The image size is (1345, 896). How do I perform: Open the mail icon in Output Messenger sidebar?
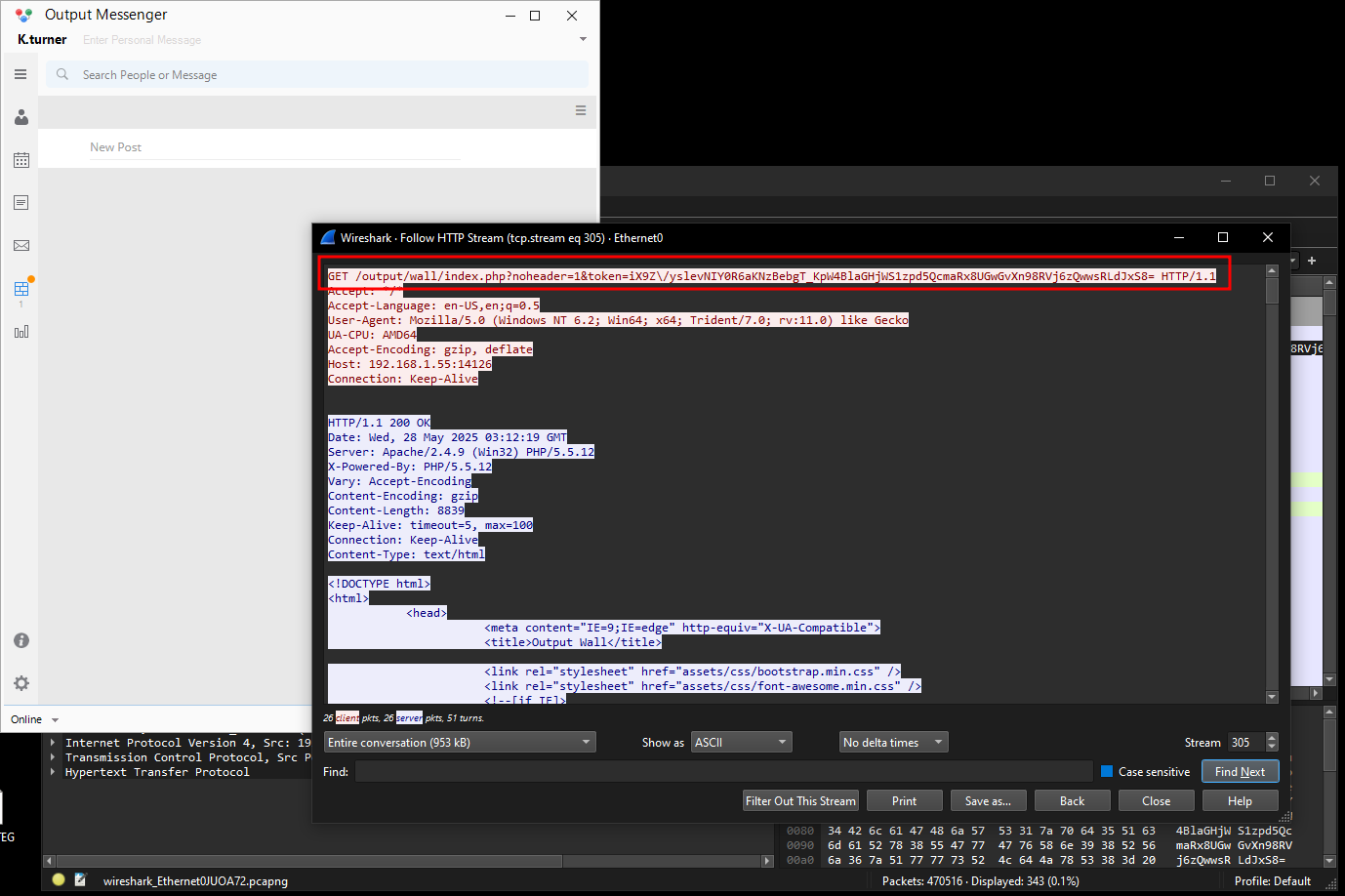click(21, 246)
